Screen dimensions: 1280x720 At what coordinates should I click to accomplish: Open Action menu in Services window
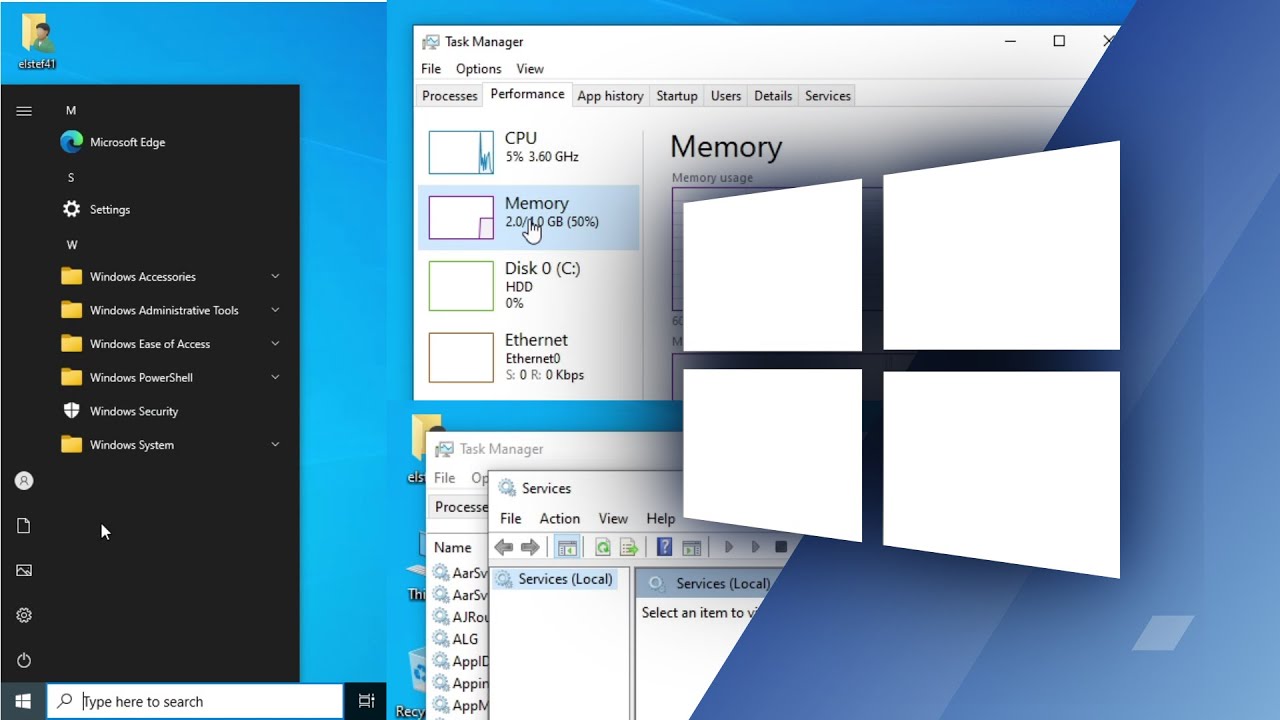click(x=560, y=518)
